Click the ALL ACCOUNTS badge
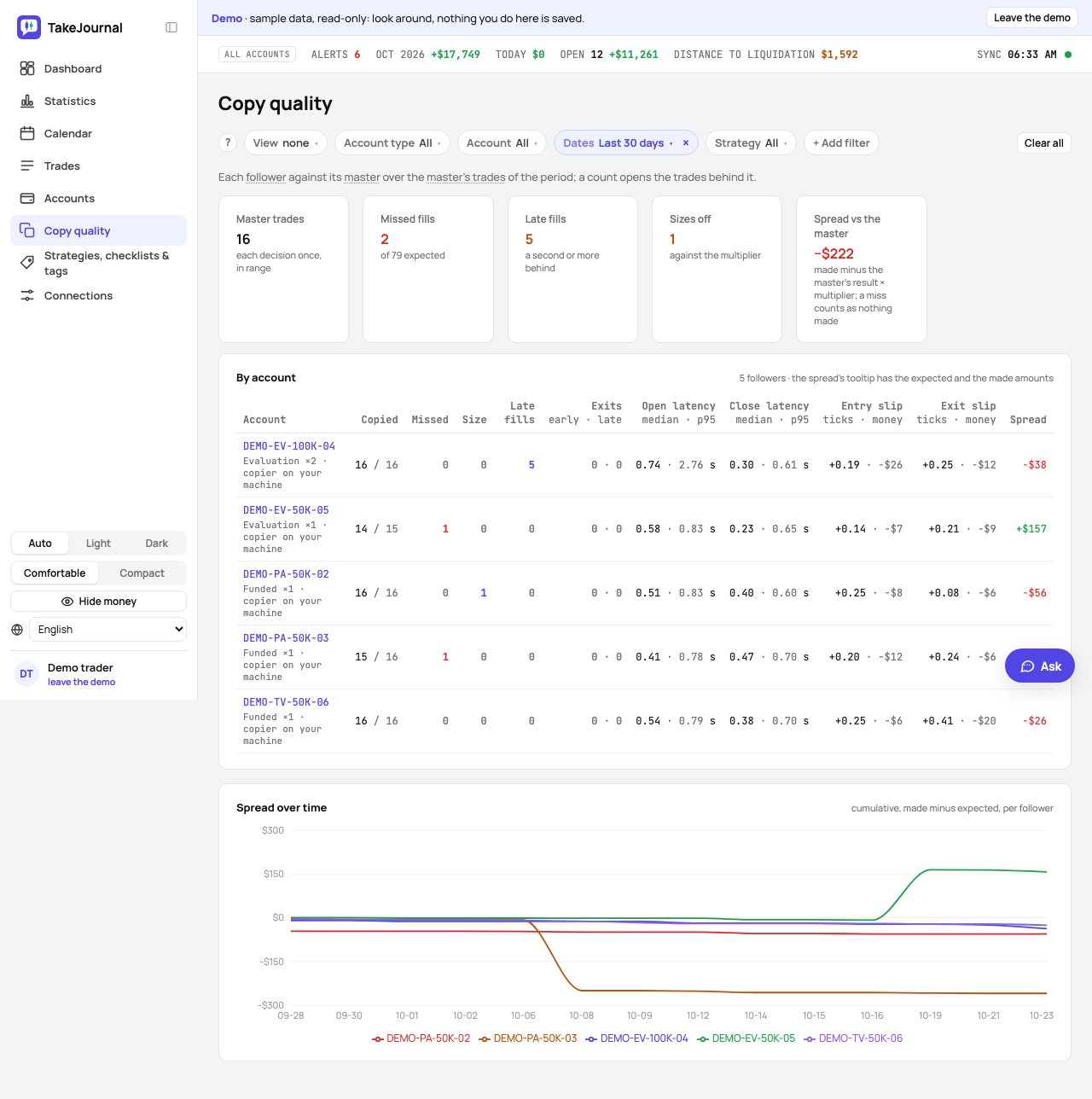Screen dimensions: 1092x1099 point(258,55)
